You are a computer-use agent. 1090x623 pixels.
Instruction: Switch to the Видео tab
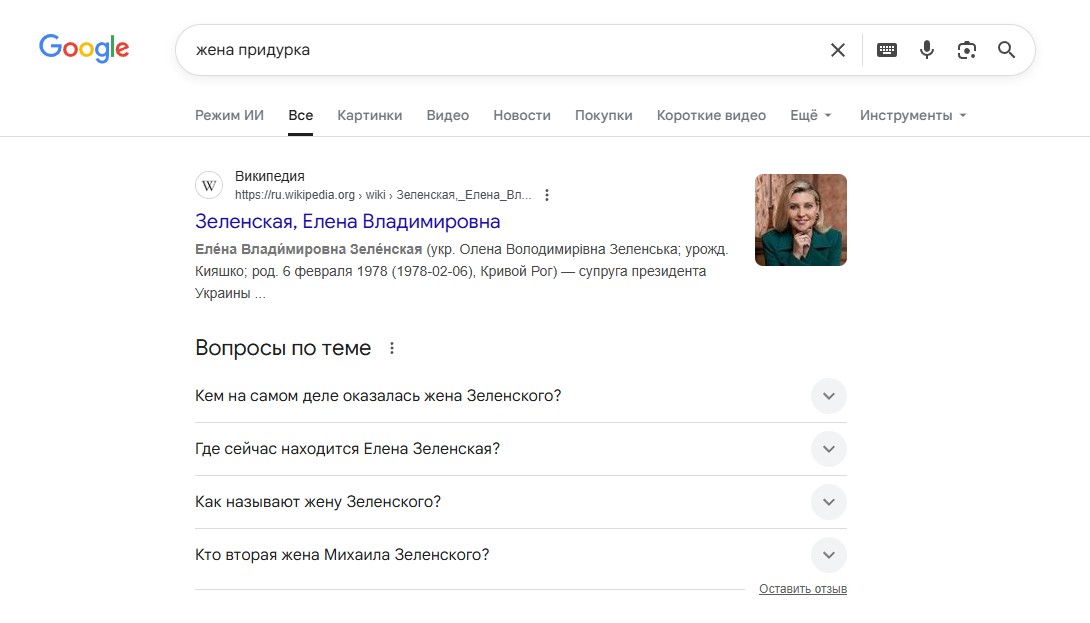coord(448,115)
